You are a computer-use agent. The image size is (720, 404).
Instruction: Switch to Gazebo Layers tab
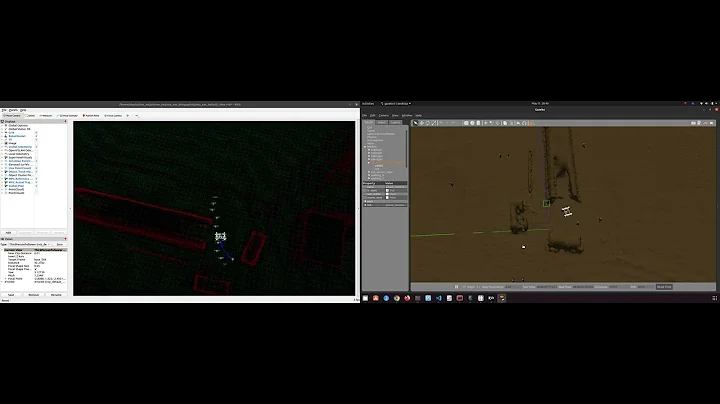click(395, 123)
